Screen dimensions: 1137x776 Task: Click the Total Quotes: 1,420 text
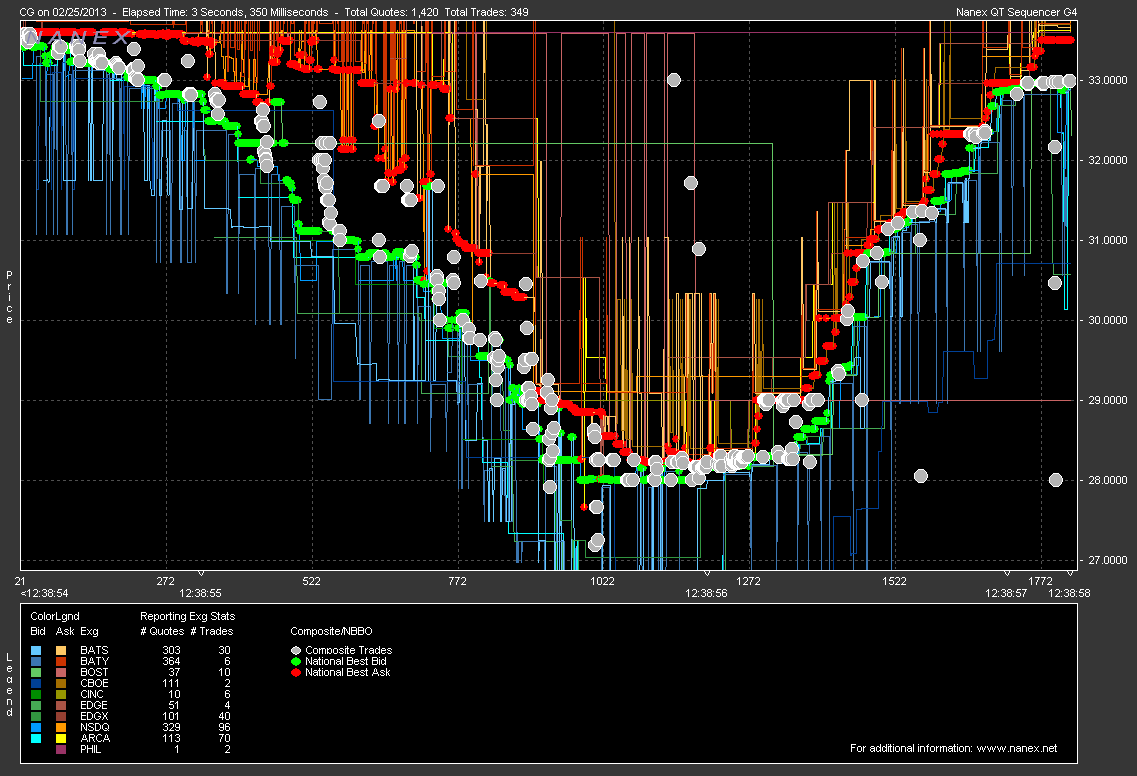[x=392, y=12]
